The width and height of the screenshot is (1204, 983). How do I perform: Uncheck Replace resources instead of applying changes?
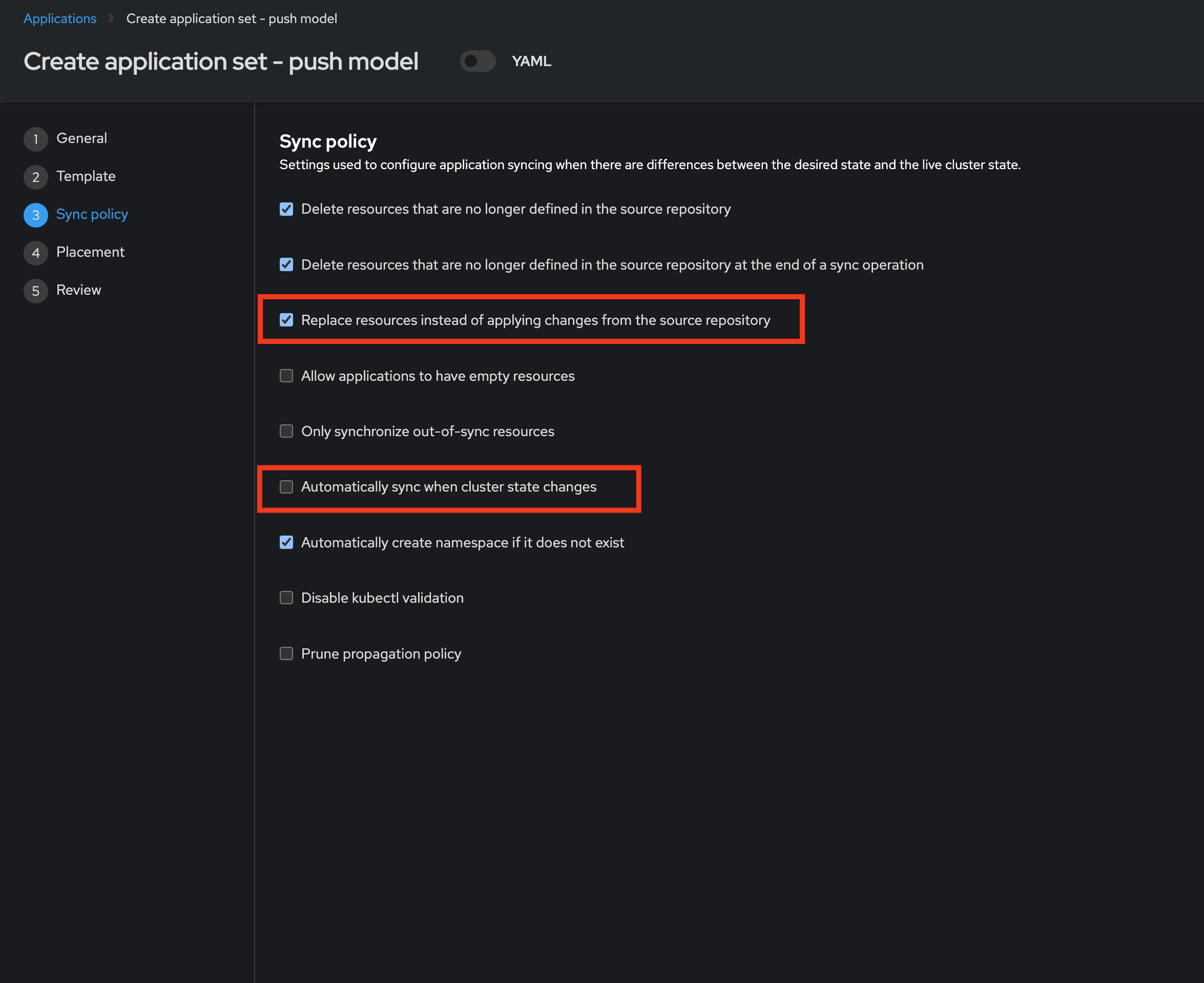pos(286,320)
